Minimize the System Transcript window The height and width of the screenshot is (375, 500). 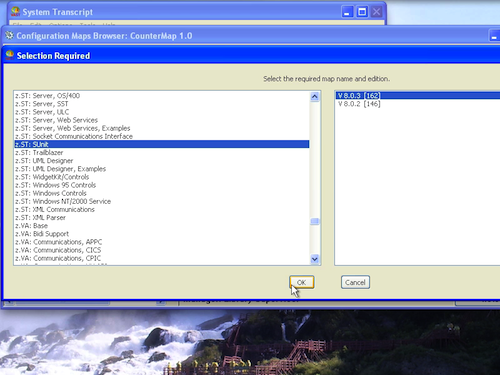(347, 12)
